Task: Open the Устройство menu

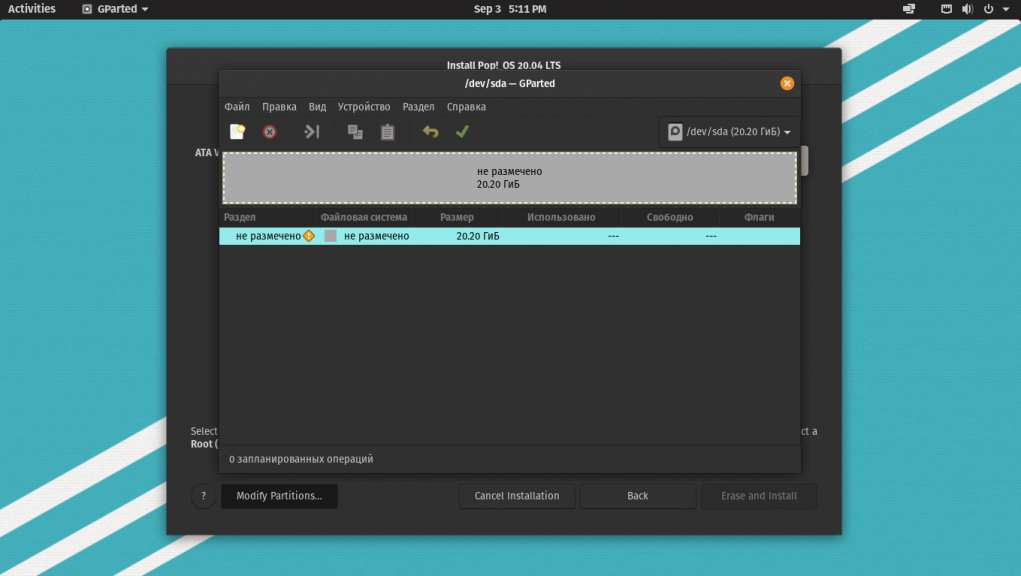Action: pos(364,107)
